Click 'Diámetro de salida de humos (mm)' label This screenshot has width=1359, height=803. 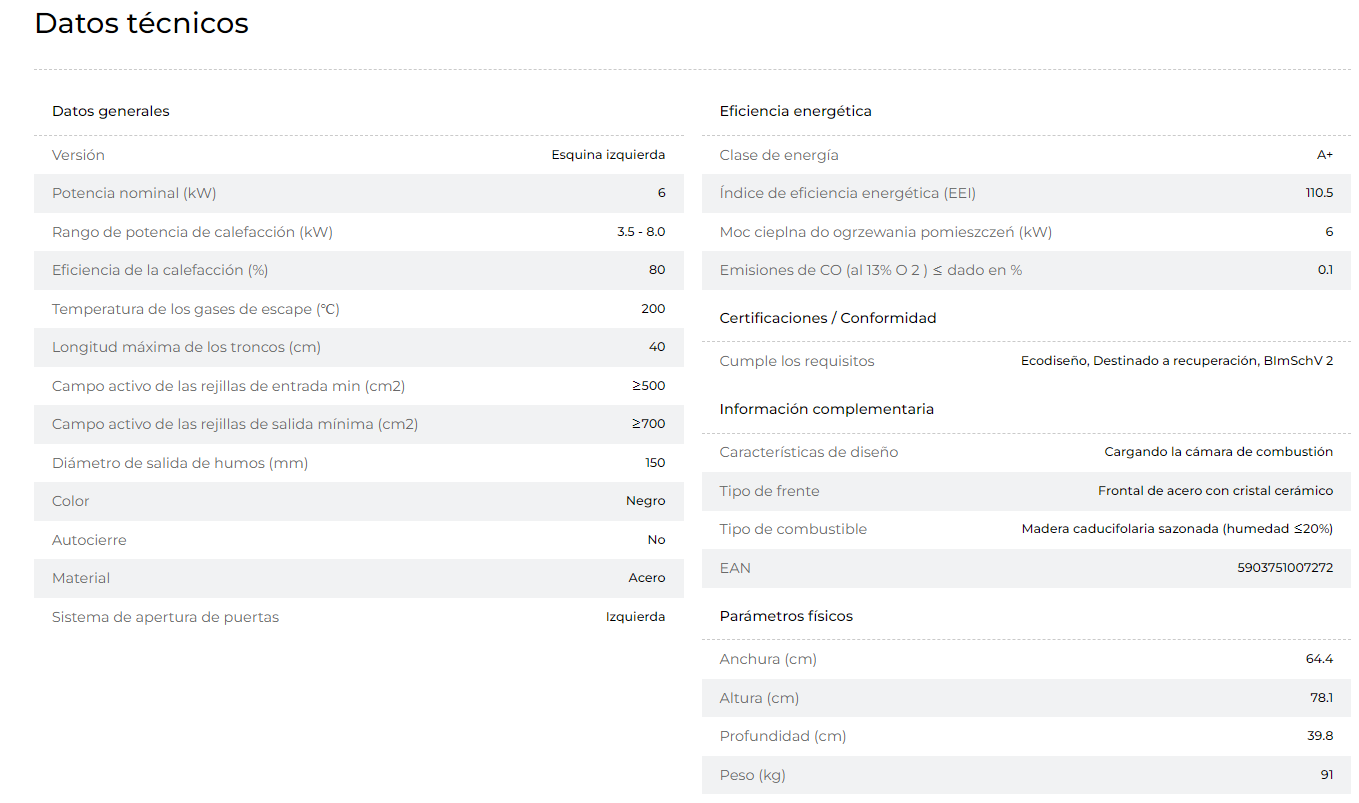tap(180, 463)
